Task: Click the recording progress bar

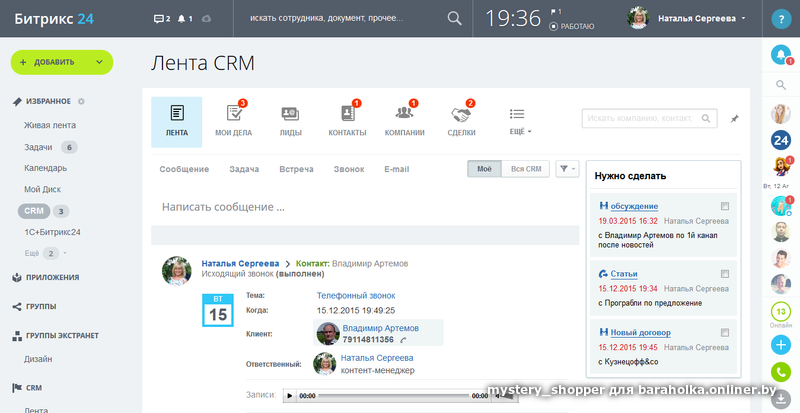Action: tap(393, 396)
